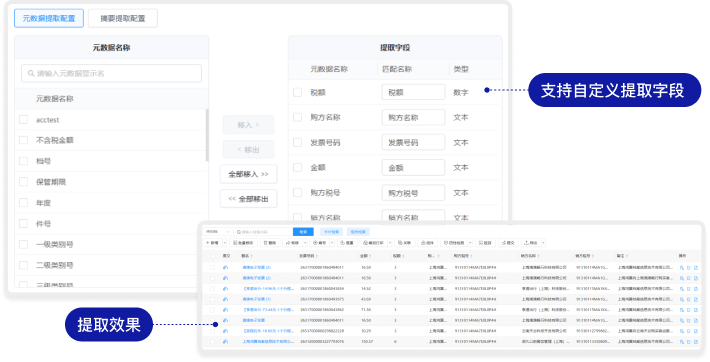Click the middle edit icon in the 43.69 row
The height and width of the screenshot is (362, 710).
pyautogui.click(x=689, y=299)
